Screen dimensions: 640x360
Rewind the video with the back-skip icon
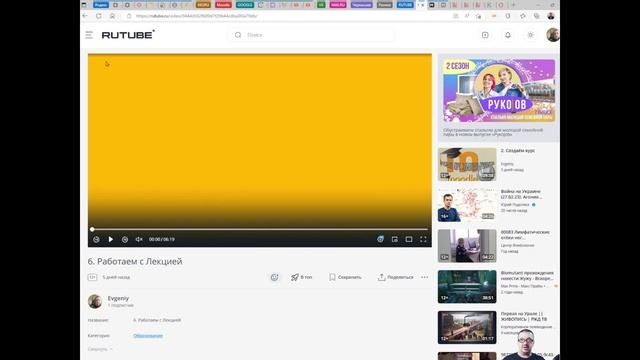pos(96,239)
